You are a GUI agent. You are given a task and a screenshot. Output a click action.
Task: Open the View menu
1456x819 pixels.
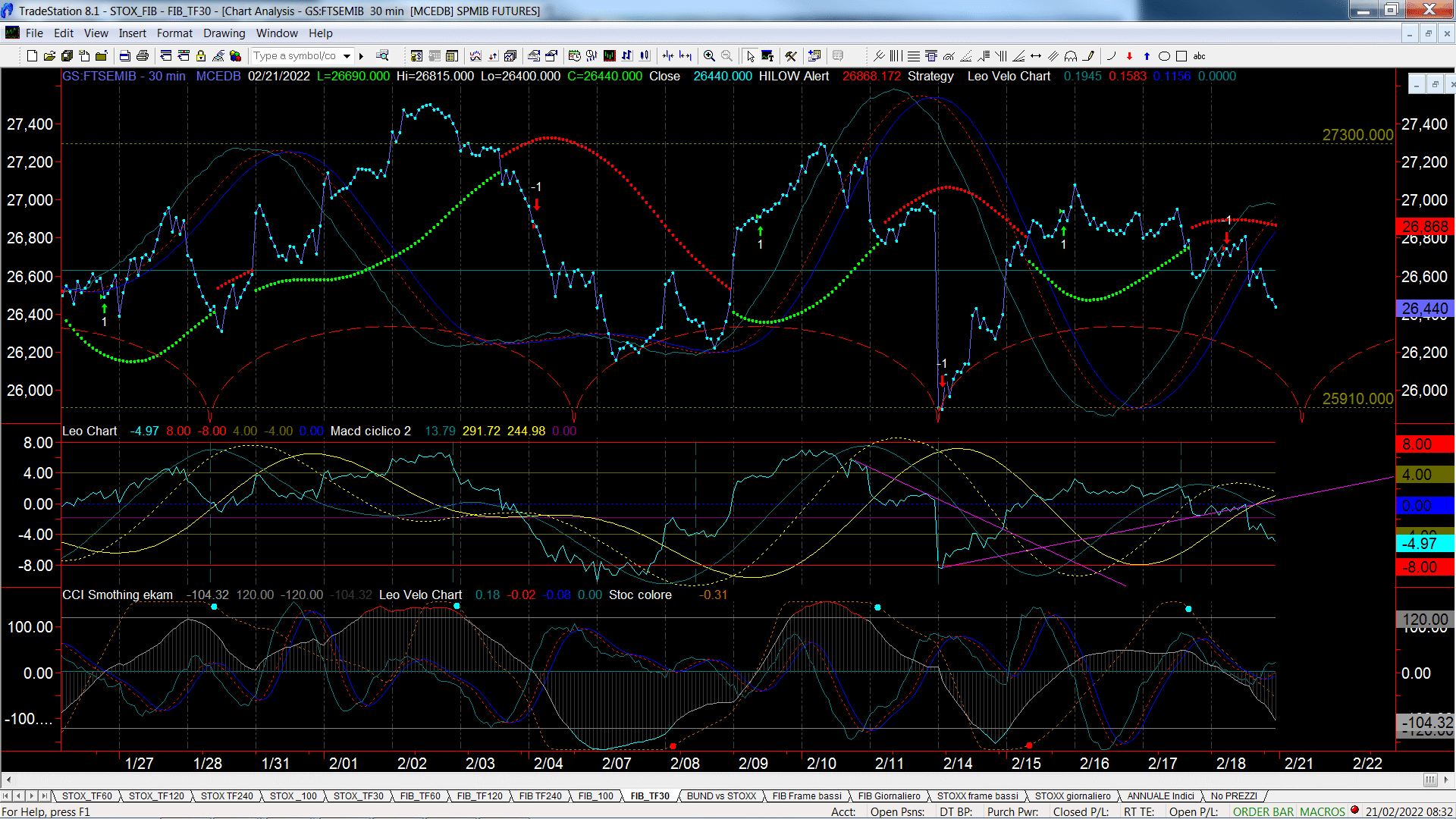(x=96, y=33)
